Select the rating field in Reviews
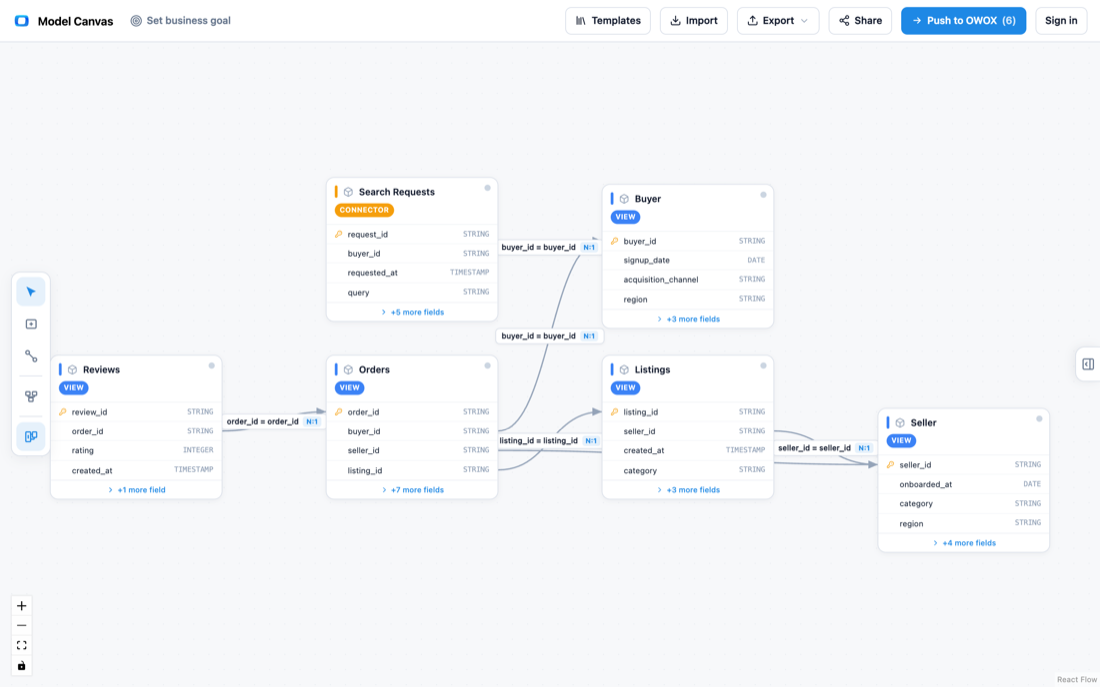The height and width of the screenshot is (687, 1100). 137,451
